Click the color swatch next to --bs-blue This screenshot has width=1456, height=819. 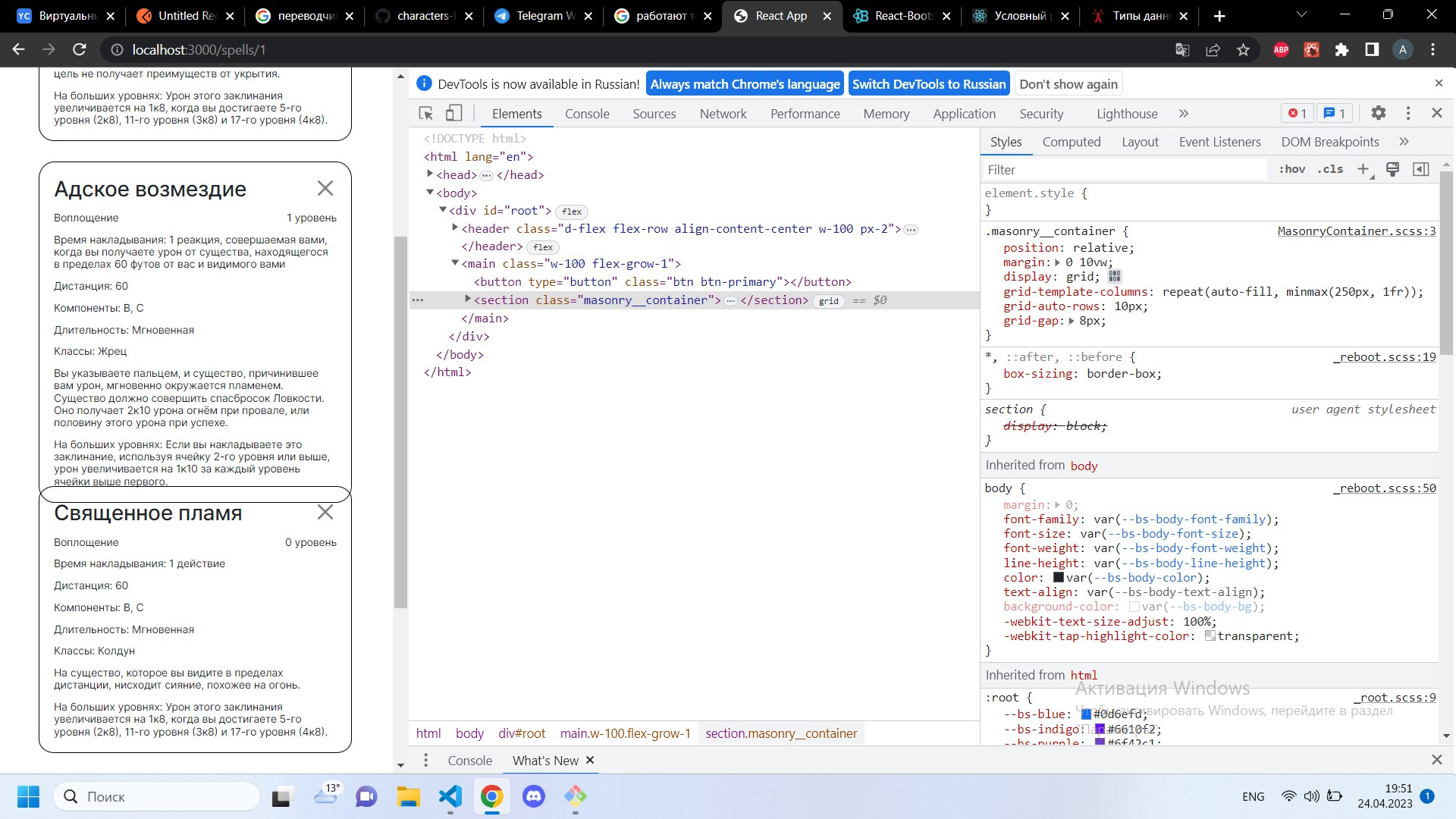point(1087,713)
